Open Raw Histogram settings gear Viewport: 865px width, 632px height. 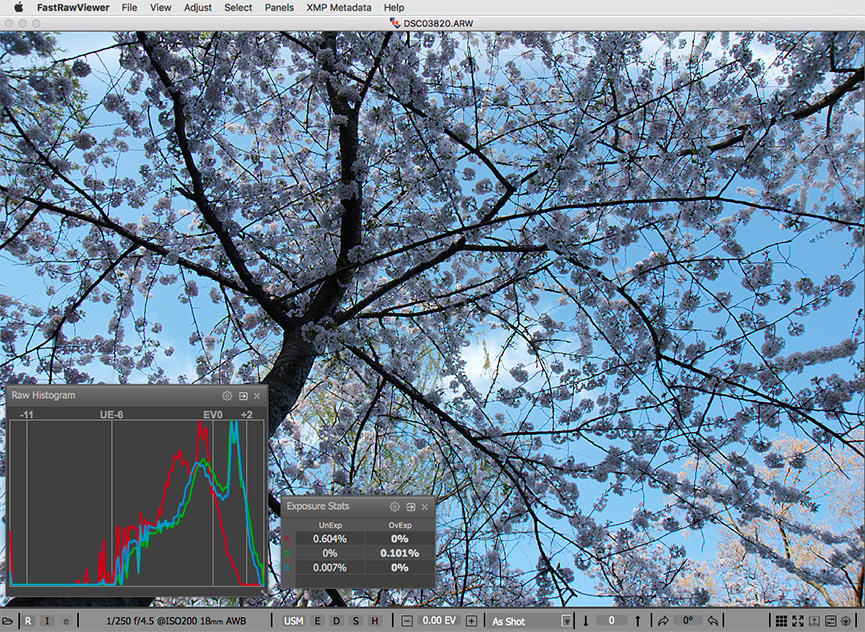tap(227, 396)
